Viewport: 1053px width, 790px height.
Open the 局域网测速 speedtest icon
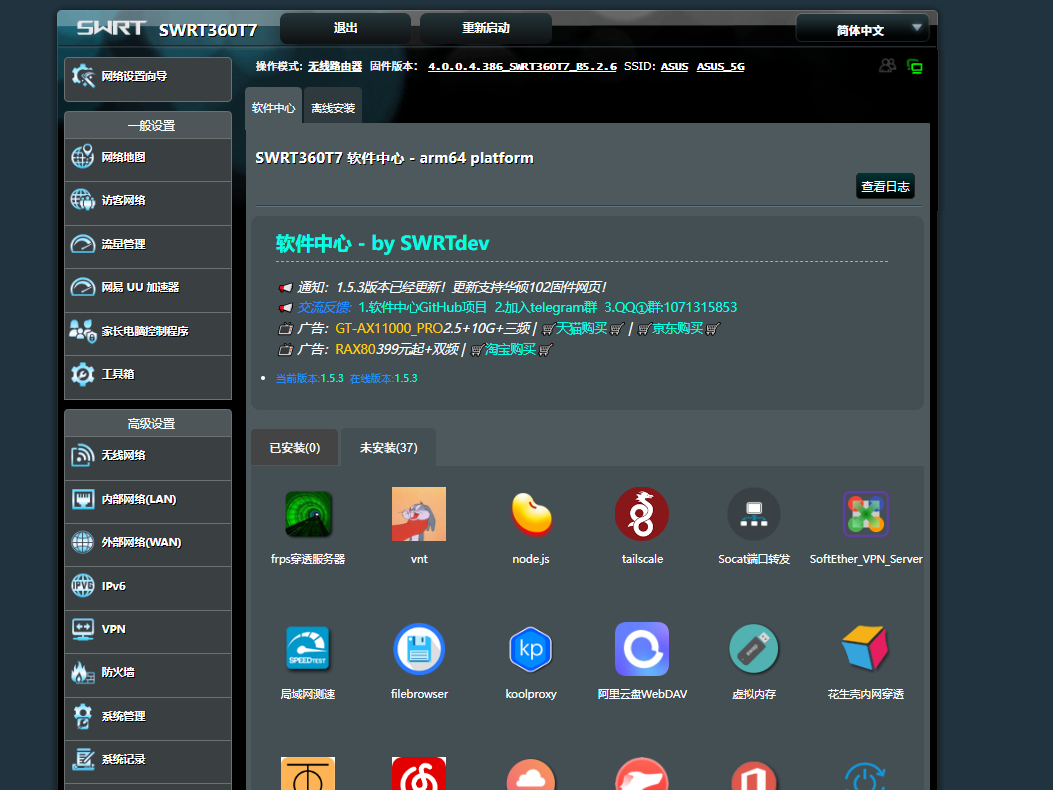308,650
